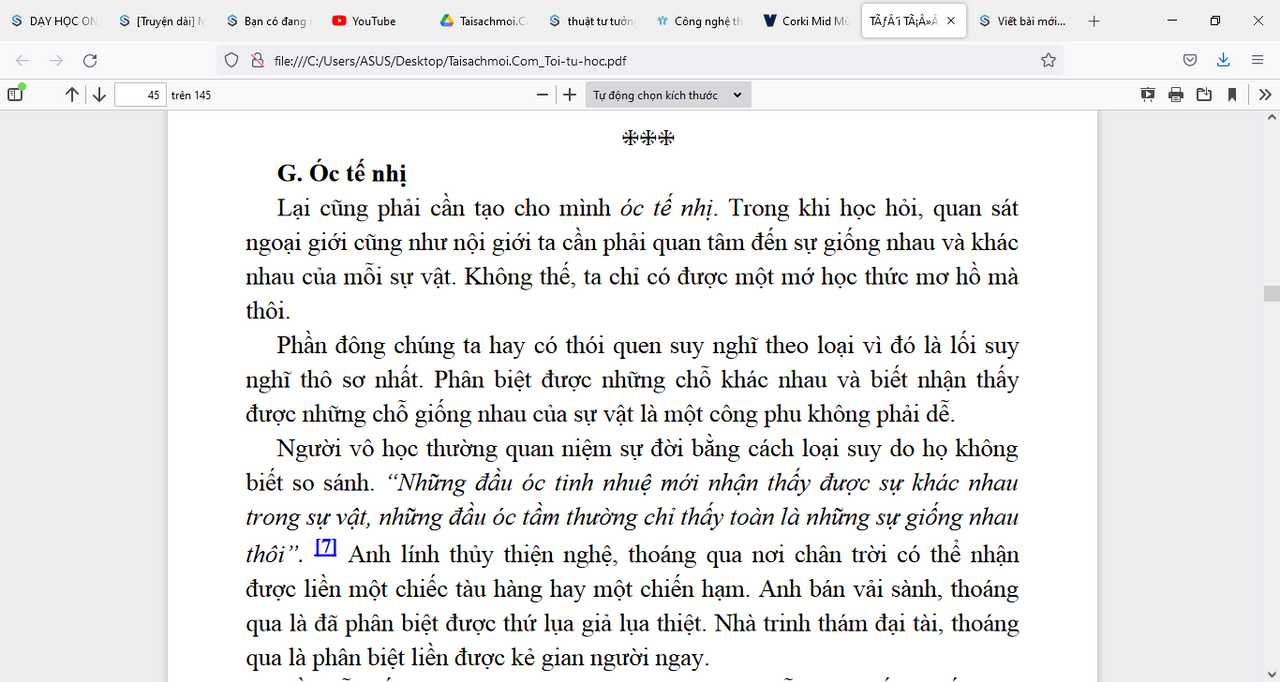Close the active PDF tab
The image size is (1280, 682).
click(x=951, y=21)
